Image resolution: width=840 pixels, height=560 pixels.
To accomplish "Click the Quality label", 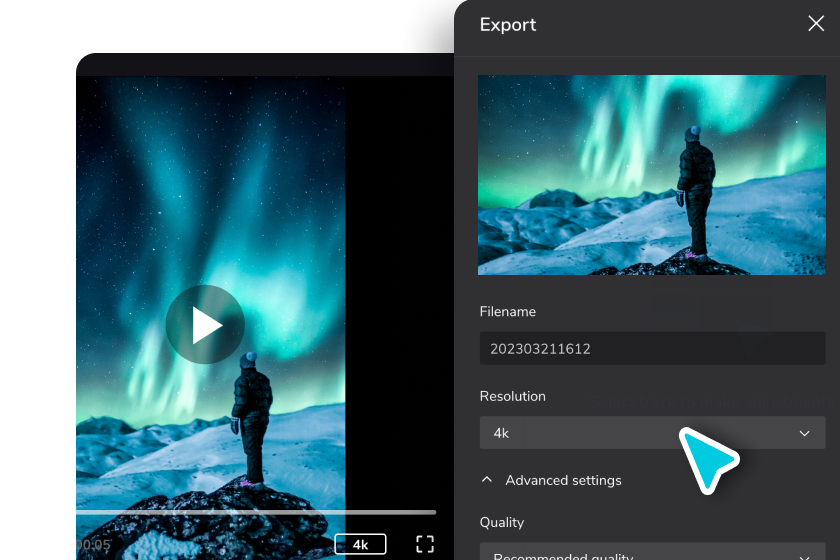I will pyautogui.click(x=502, y=522).
